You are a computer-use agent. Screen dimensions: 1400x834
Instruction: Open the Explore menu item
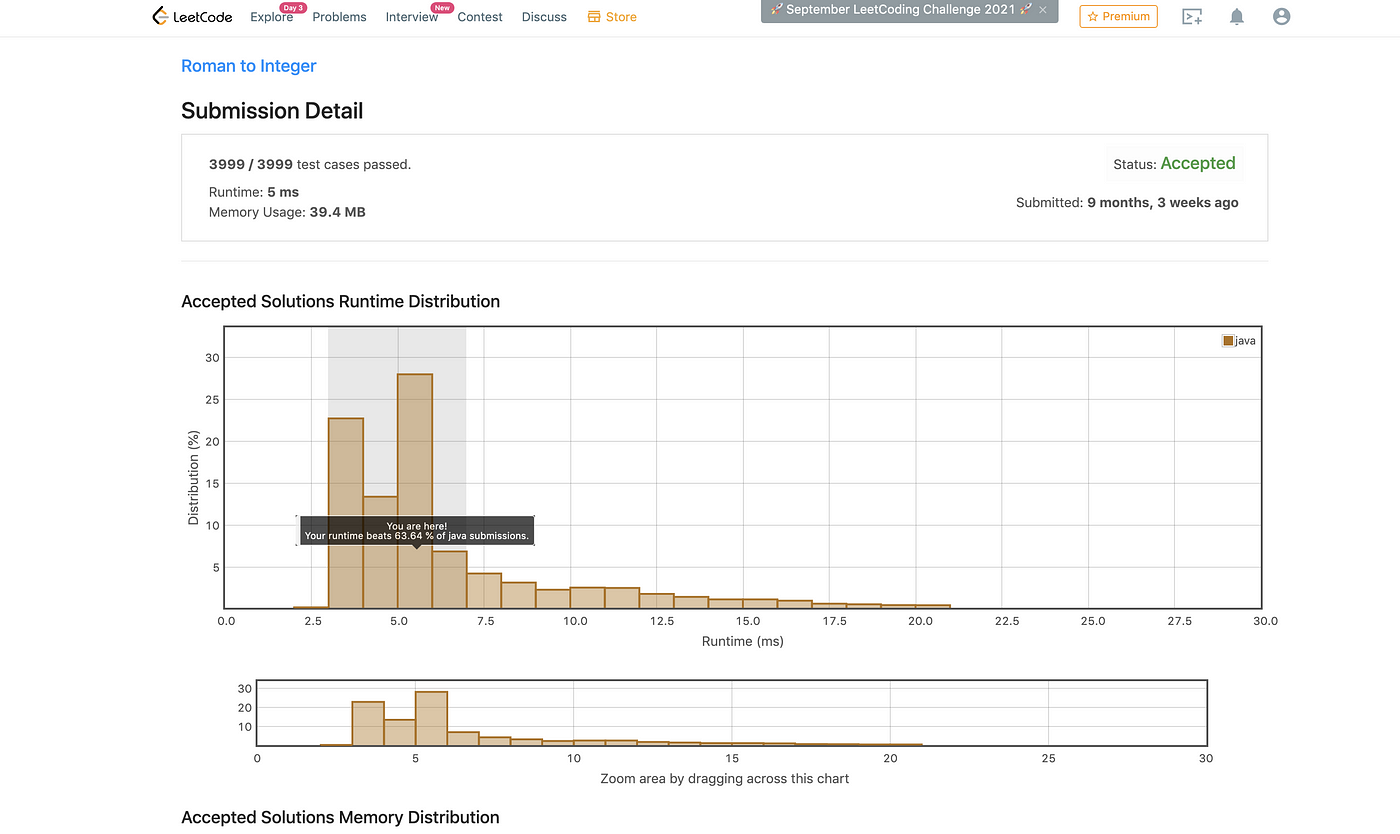coord(271,17)
